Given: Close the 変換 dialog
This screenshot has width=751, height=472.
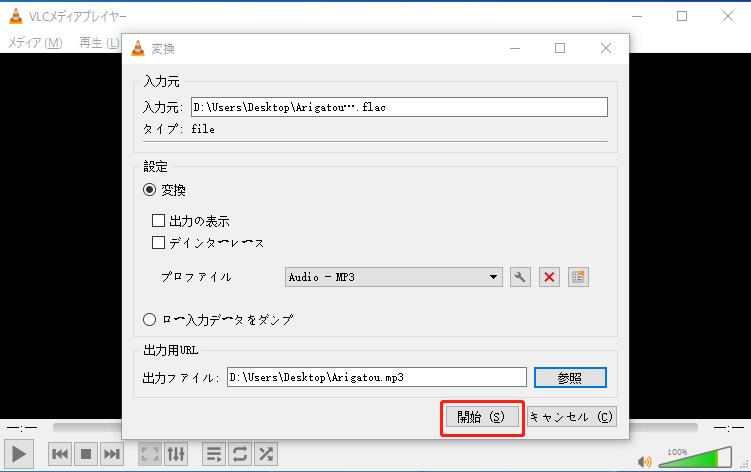Looking at the screenshot, I should (x=606, y=48).
